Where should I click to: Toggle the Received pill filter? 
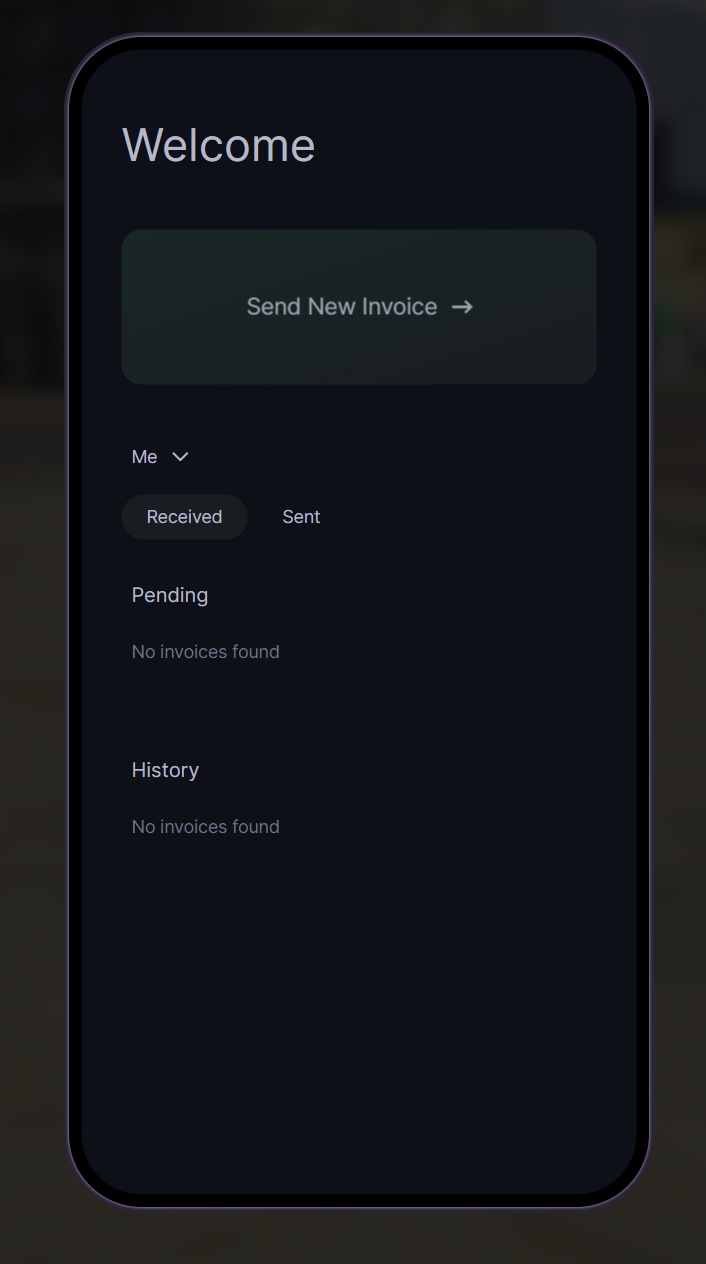click(184, 517)
